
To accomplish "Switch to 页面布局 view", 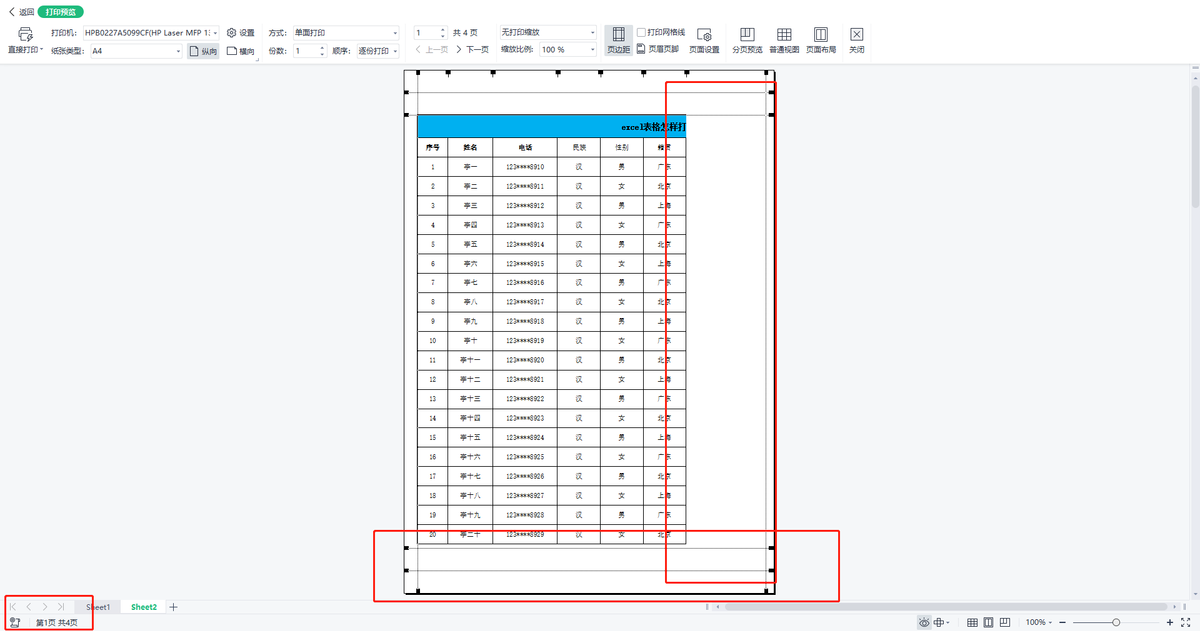I will 821,40.
